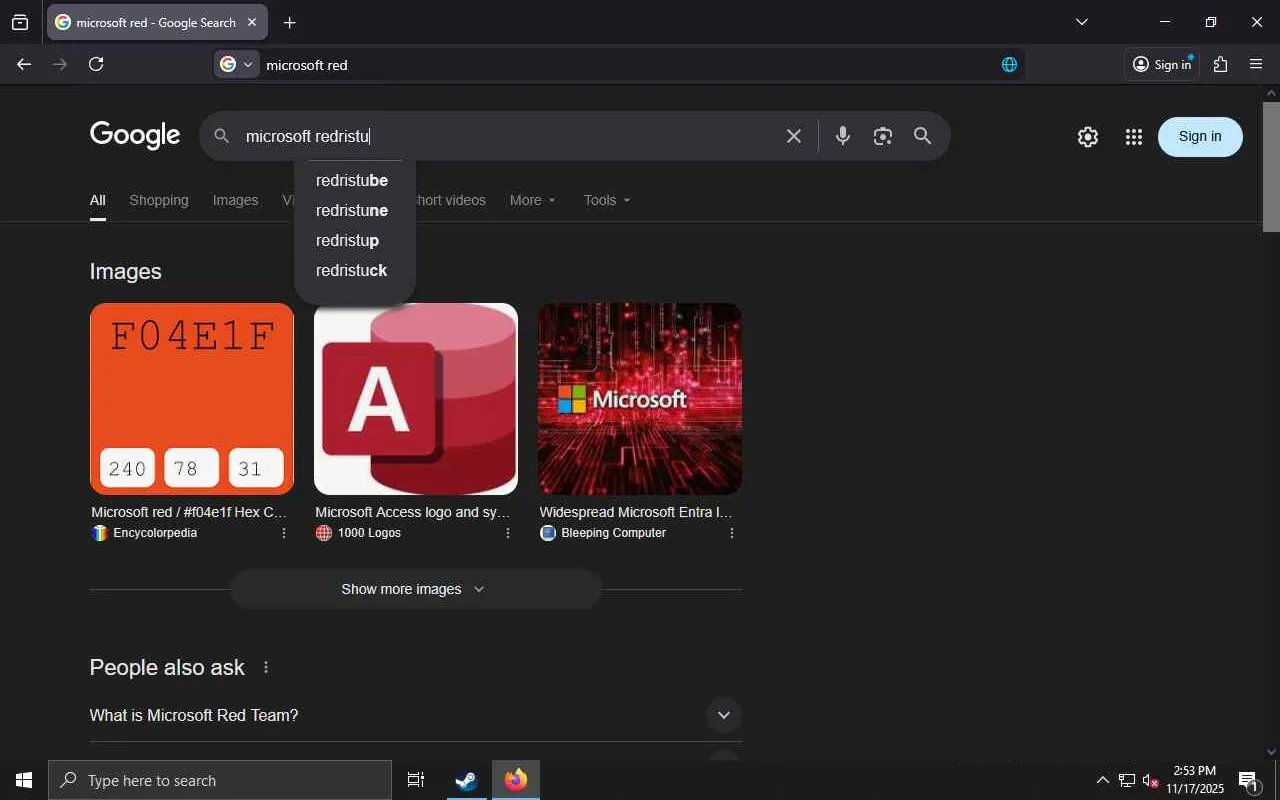
Task: Click 'Microsoft Access logo and sy...' link
Action: 413,512
